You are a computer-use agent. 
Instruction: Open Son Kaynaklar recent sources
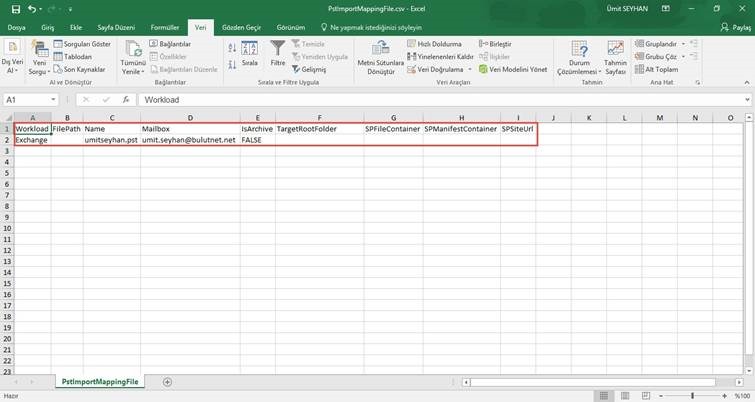tap(79, 69)
